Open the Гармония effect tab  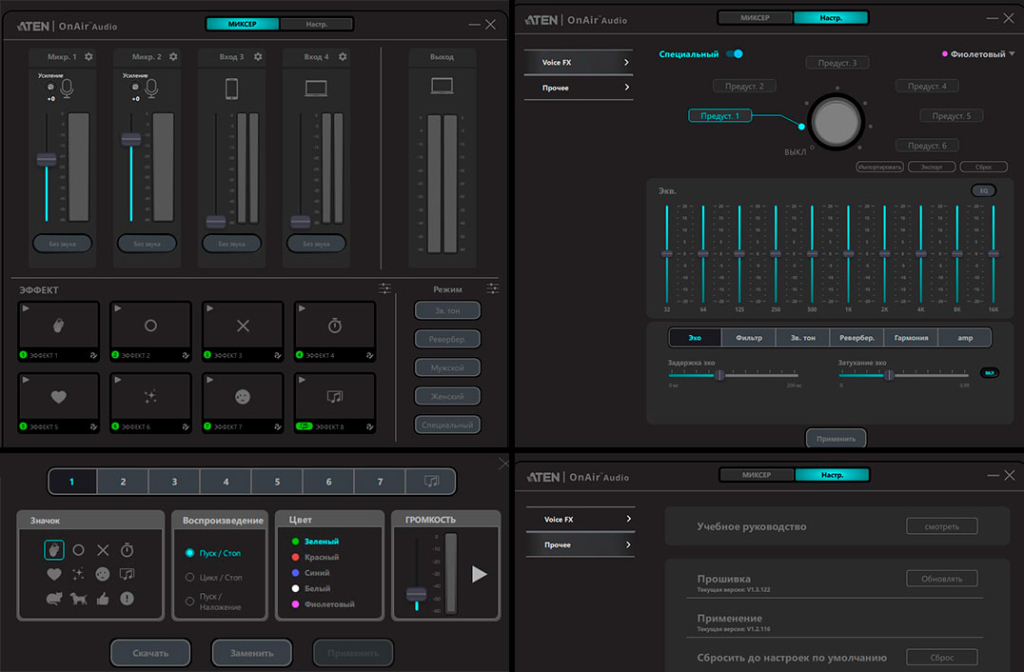[x=910, y=338]
